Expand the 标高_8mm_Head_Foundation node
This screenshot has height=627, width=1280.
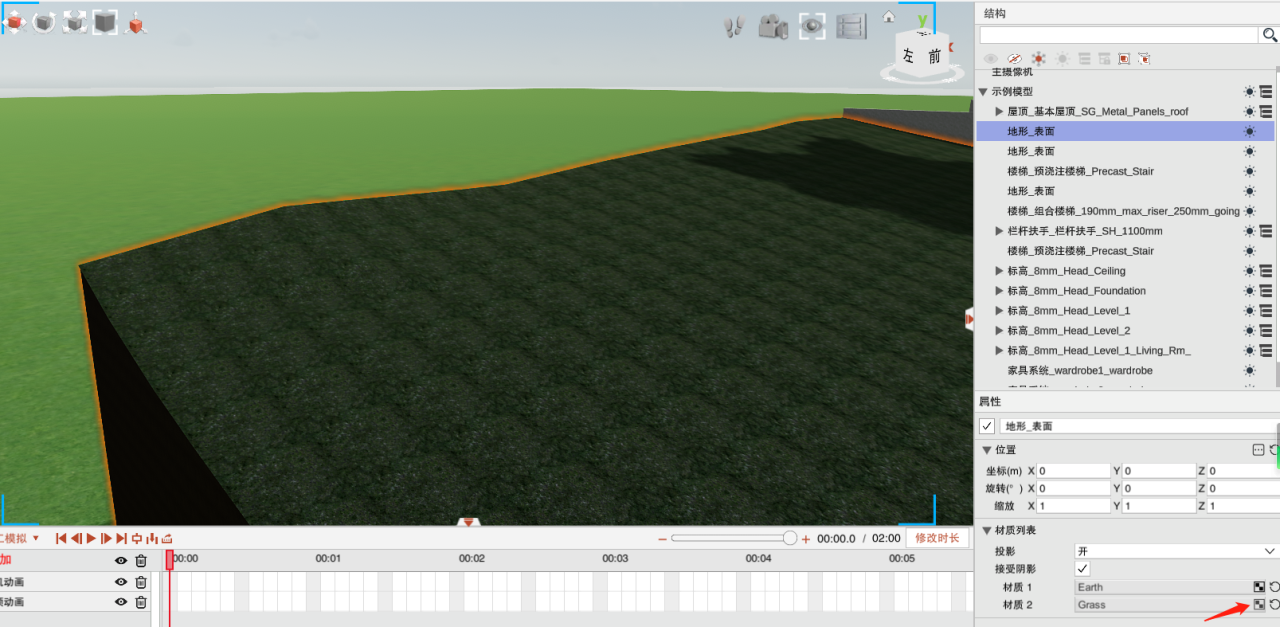pos(999,291)
